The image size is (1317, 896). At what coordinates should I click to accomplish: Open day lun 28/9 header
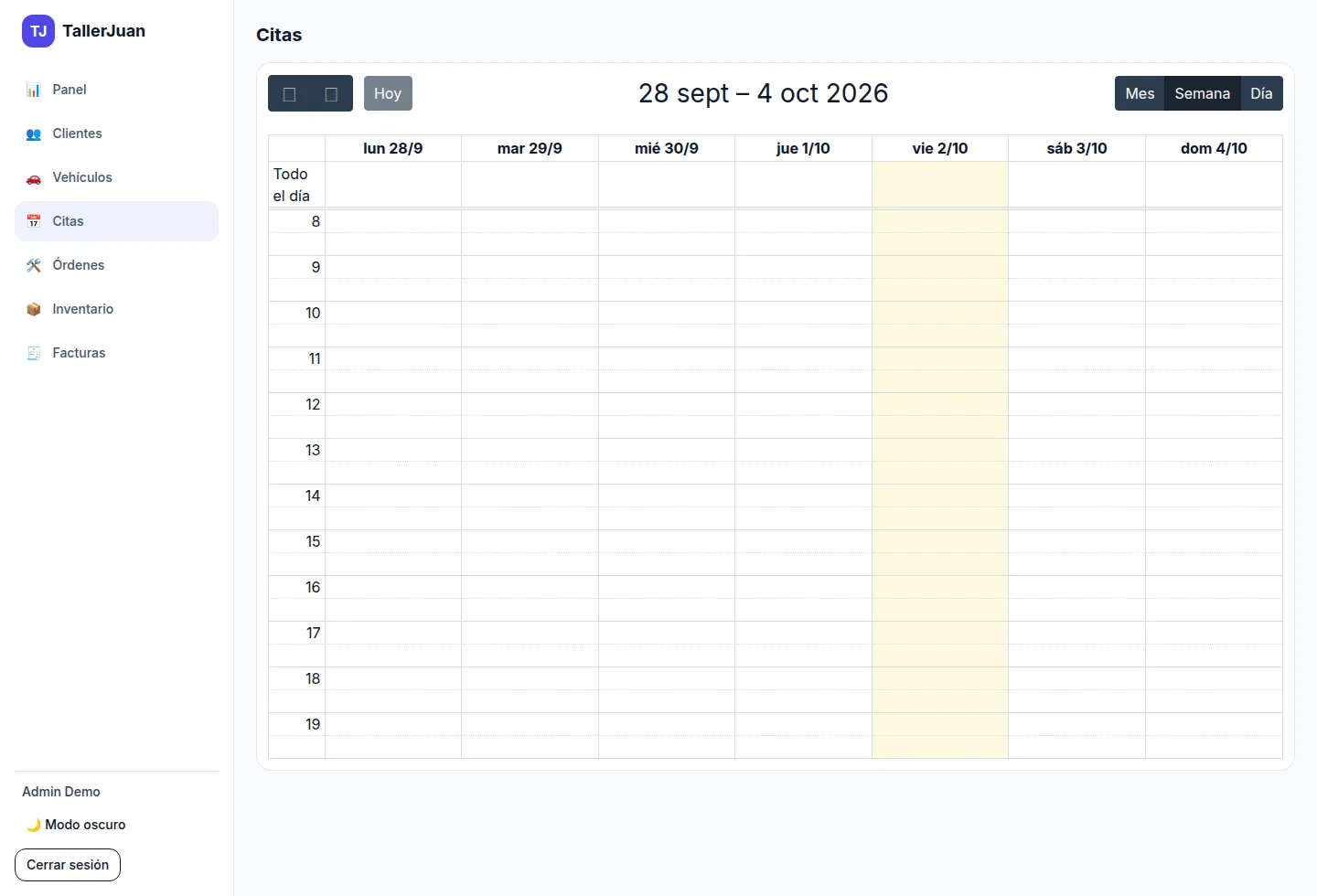[392, 148]
